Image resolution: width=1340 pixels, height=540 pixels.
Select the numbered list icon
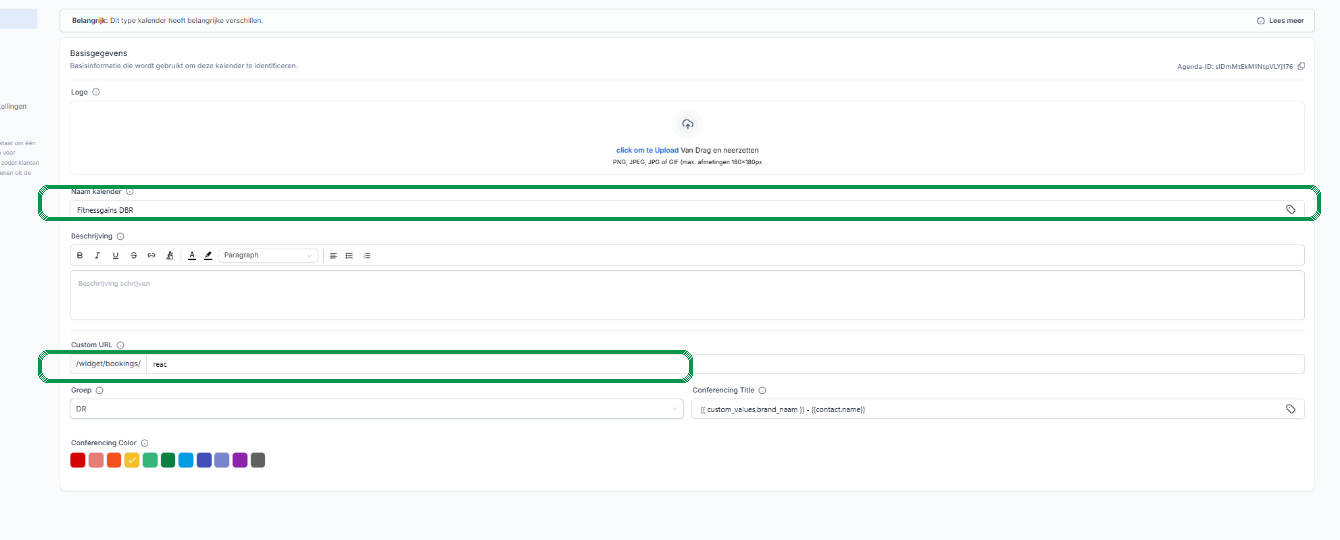(366, 255)
